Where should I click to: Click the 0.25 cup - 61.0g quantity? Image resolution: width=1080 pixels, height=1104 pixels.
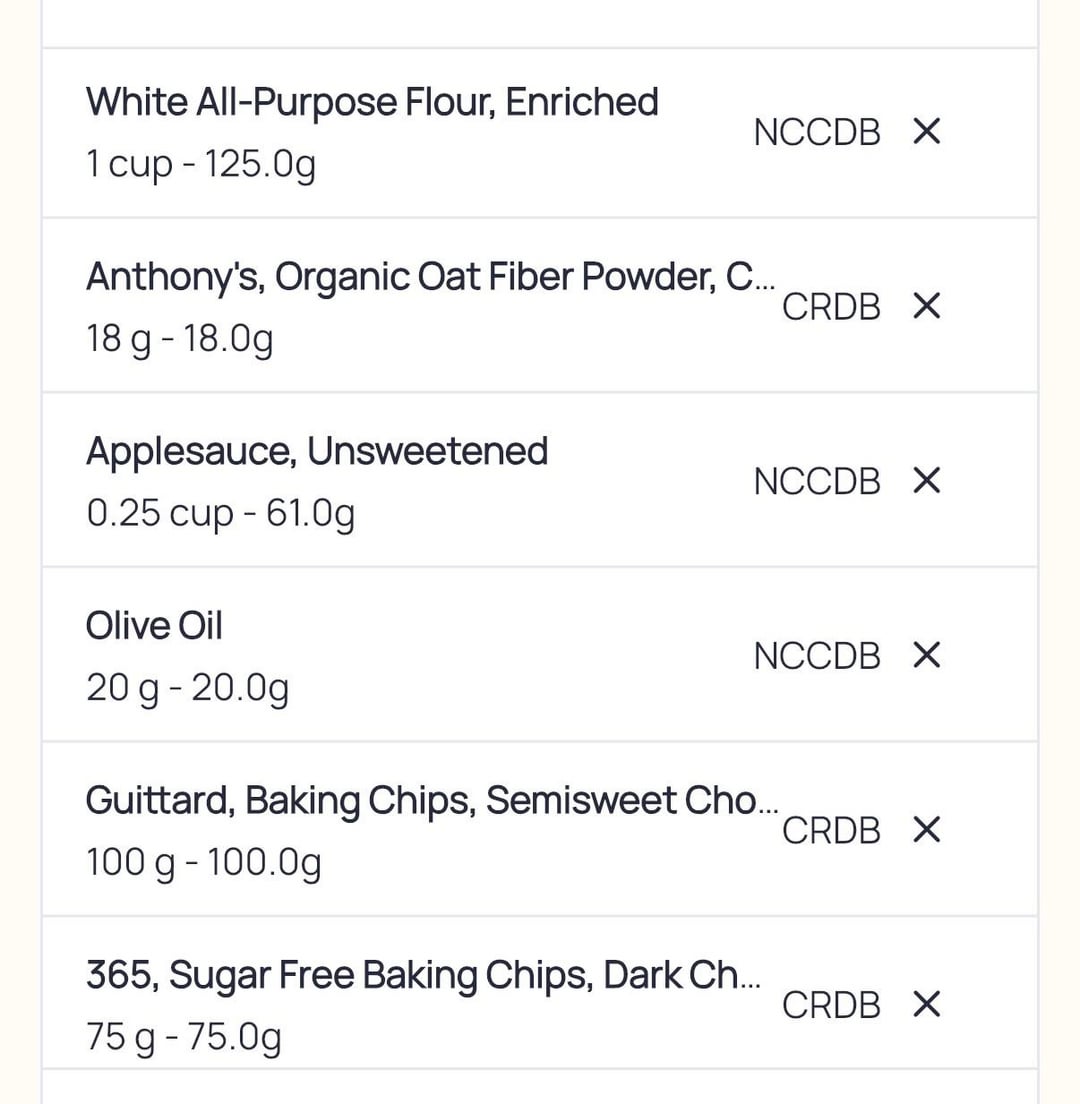[220, 513]
